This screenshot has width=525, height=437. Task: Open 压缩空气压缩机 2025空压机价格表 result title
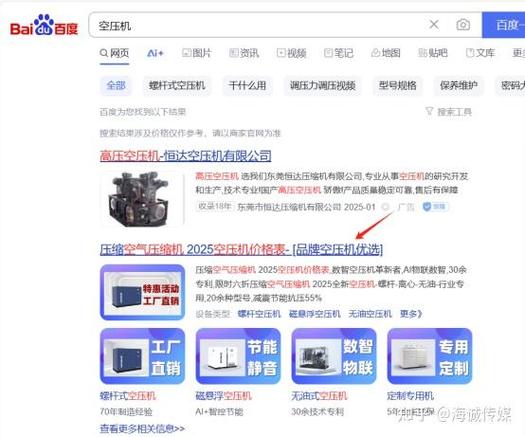[241, 249]
